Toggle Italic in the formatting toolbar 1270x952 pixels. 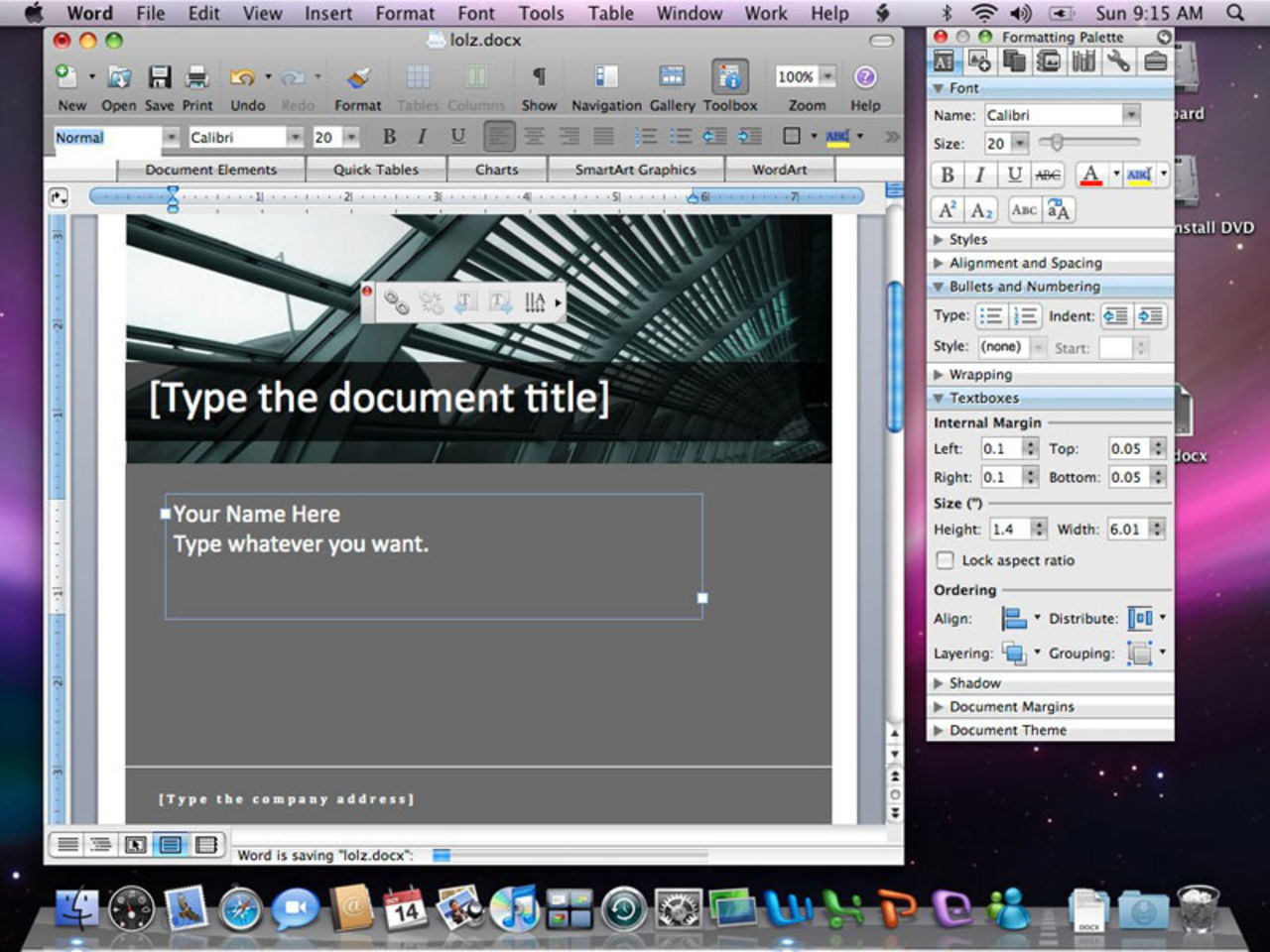tap(422, 137)
